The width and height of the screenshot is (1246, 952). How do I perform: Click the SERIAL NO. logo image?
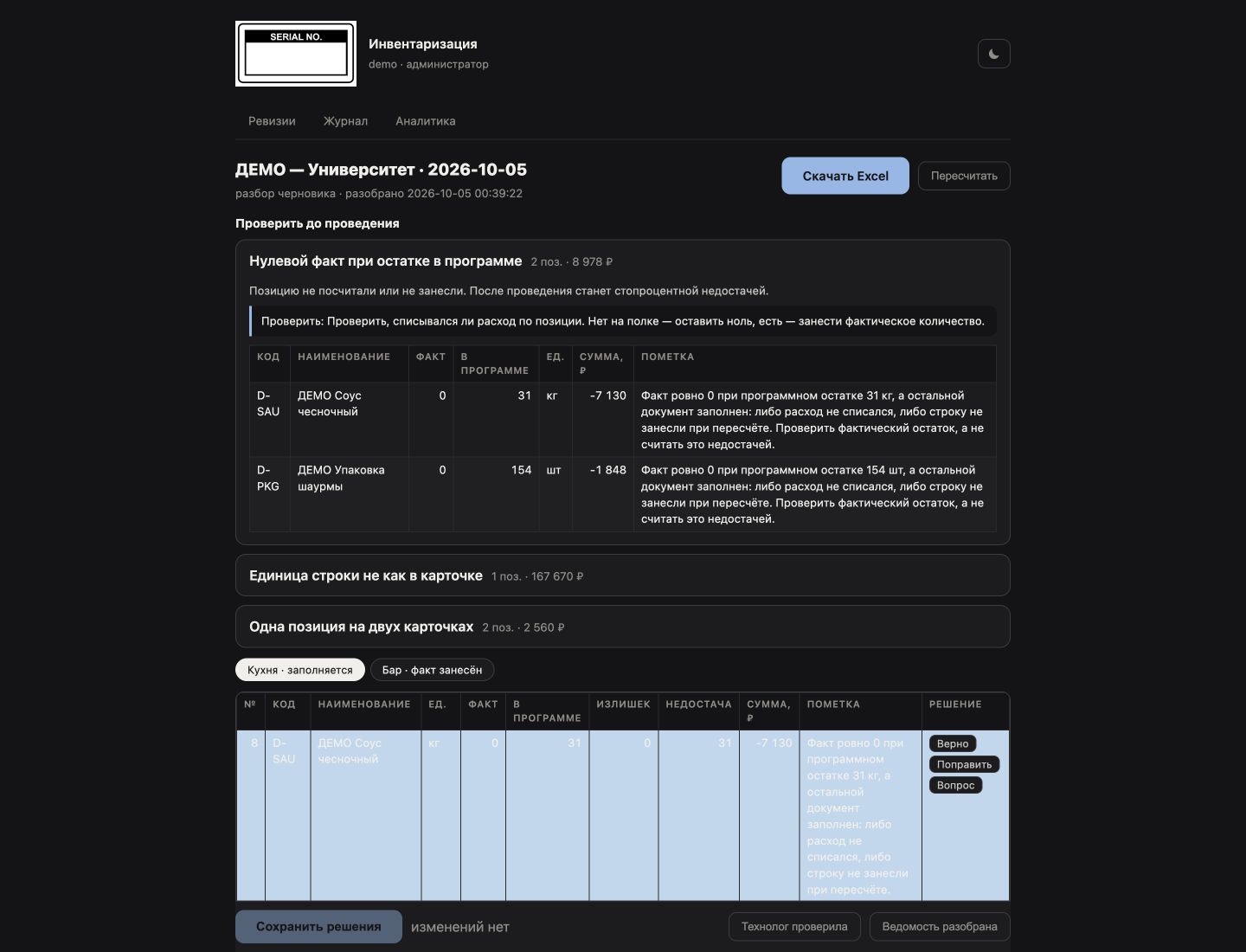(296, 54)
